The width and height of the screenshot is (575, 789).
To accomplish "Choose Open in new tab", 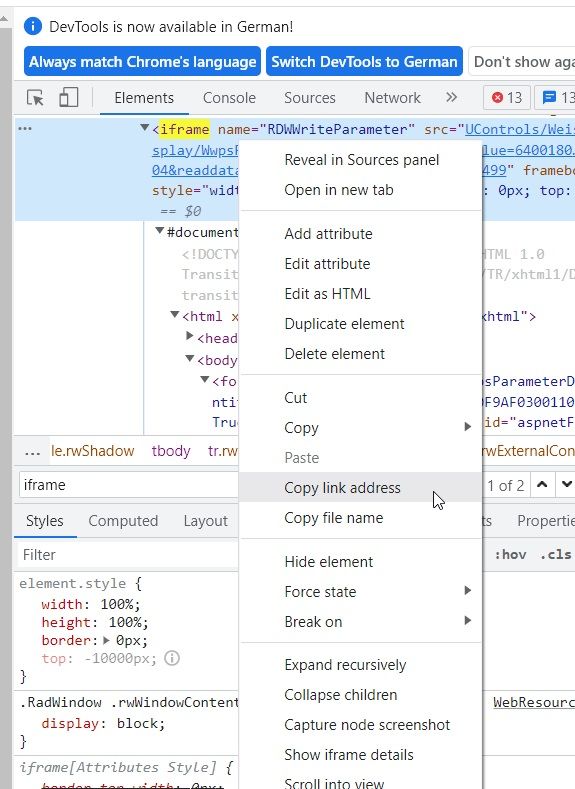I will coord(360,190).
